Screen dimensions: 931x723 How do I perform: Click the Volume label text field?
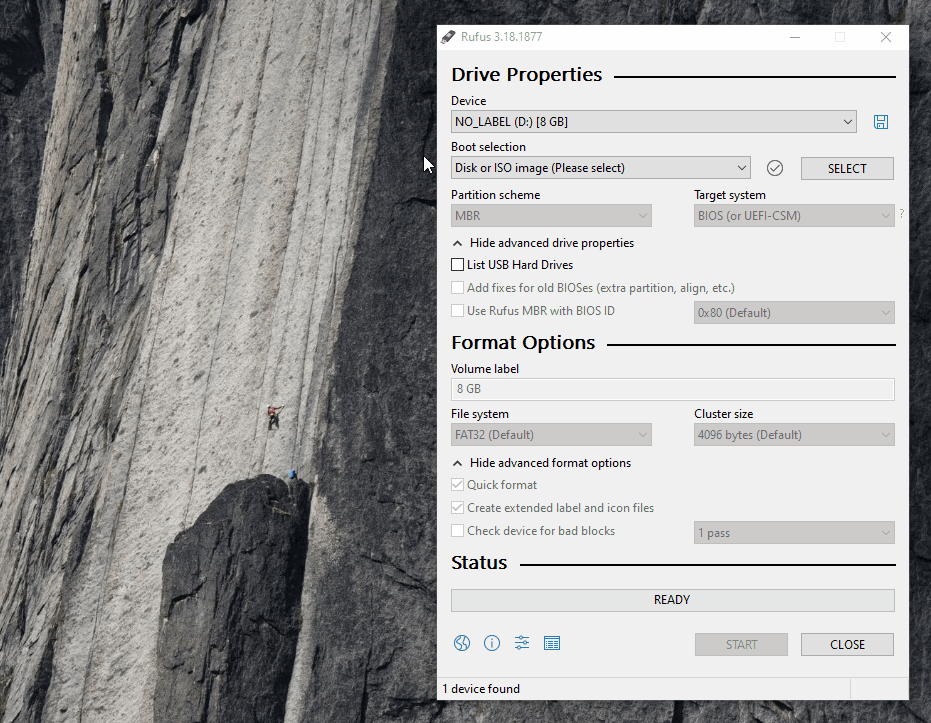coord(672,389)
